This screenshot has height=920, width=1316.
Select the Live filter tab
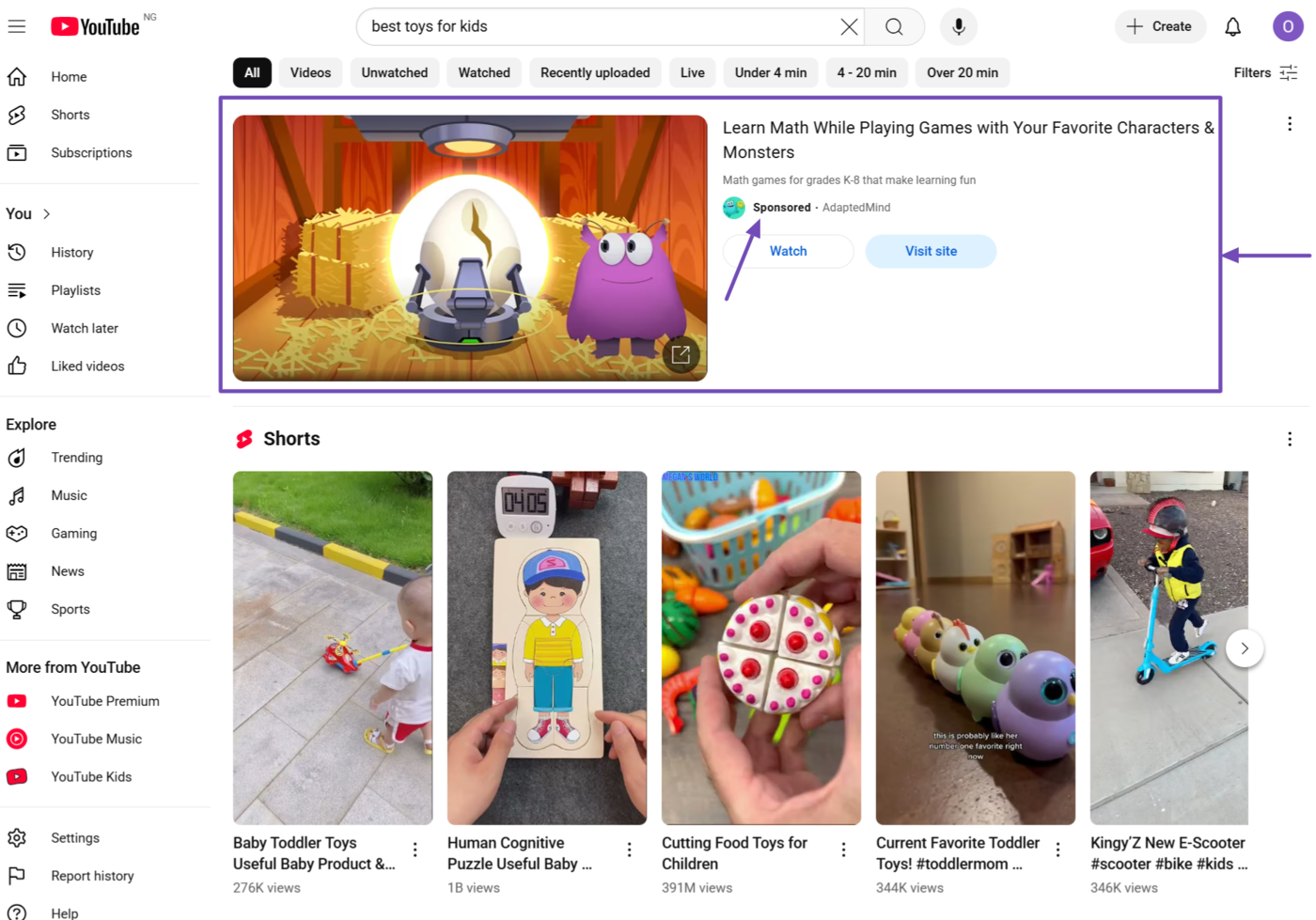tap(692, 72)
